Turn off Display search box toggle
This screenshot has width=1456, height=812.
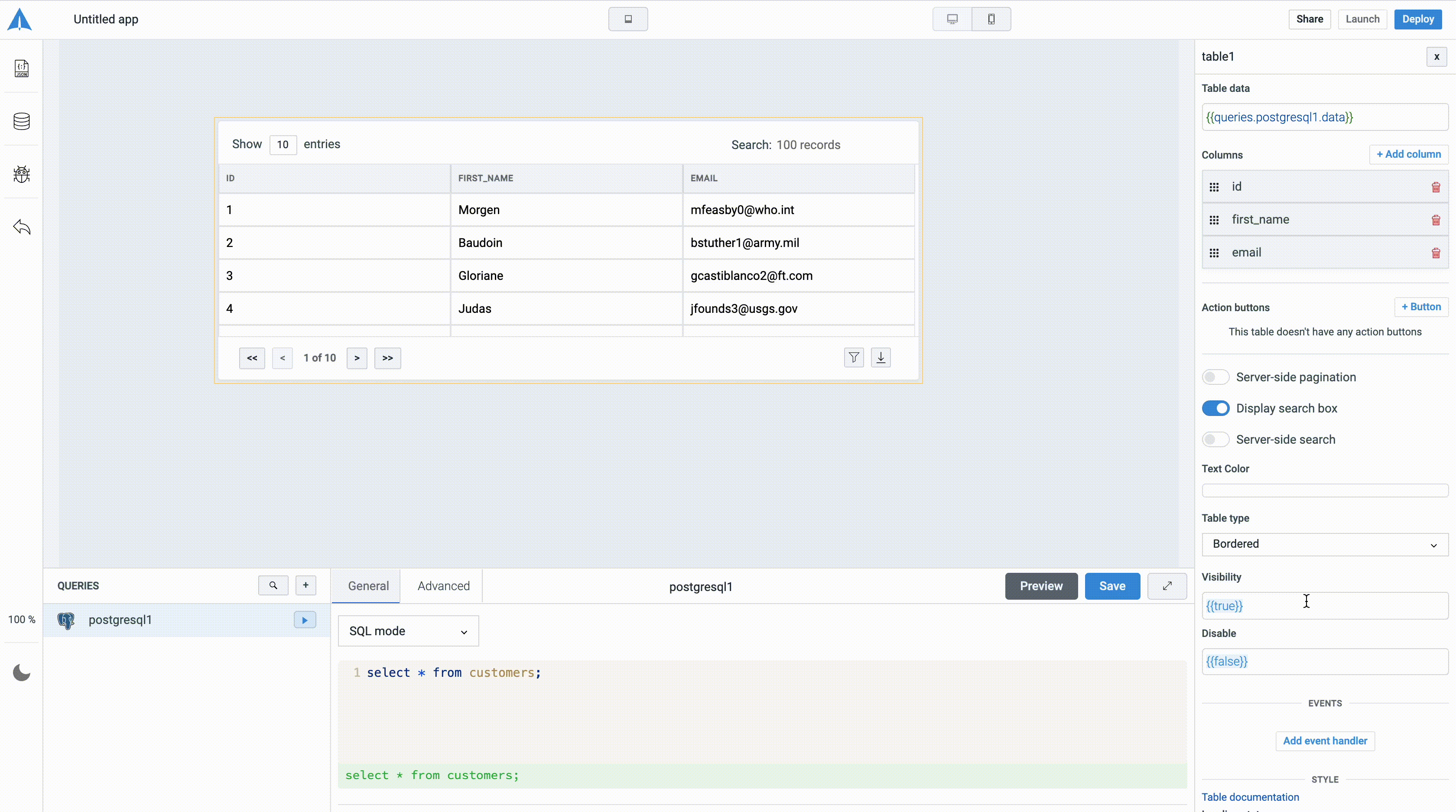1215,408
